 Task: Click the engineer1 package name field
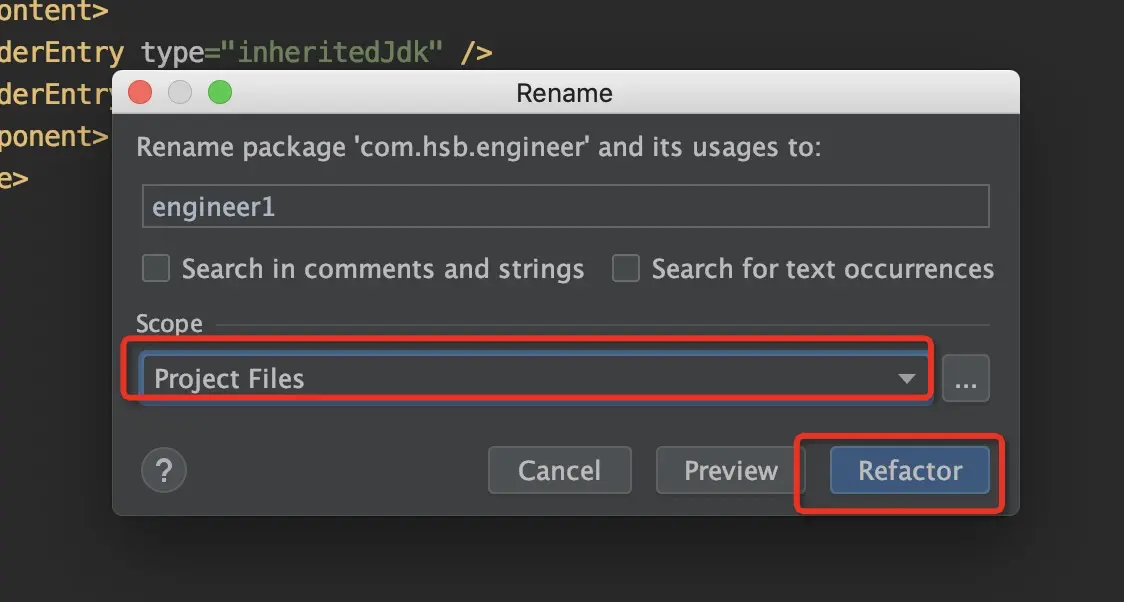[565, 207]
